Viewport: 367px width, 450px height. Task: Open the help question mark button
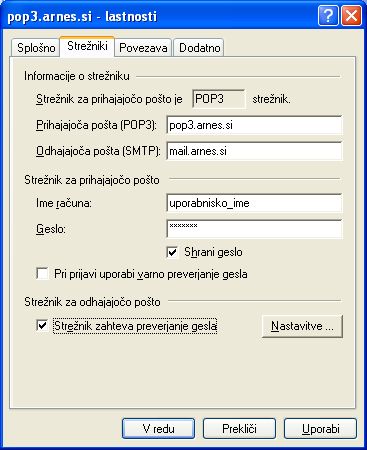[x=328, y=16]
